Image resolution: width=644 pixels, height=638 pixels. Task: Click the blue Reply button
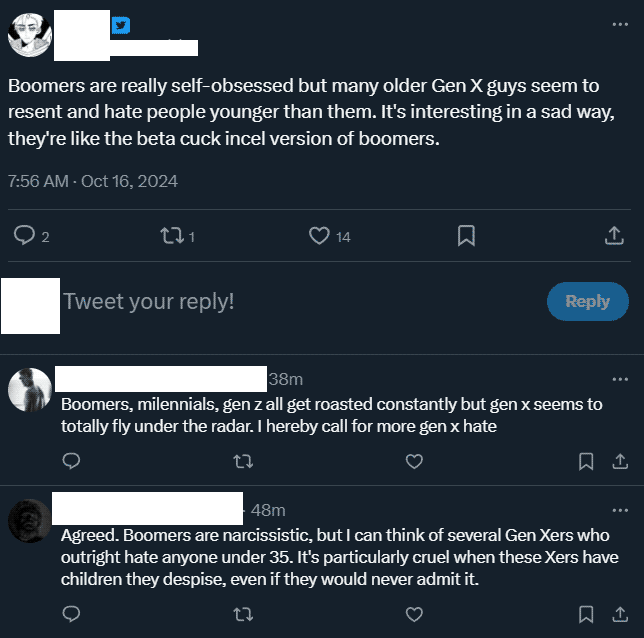588,301
